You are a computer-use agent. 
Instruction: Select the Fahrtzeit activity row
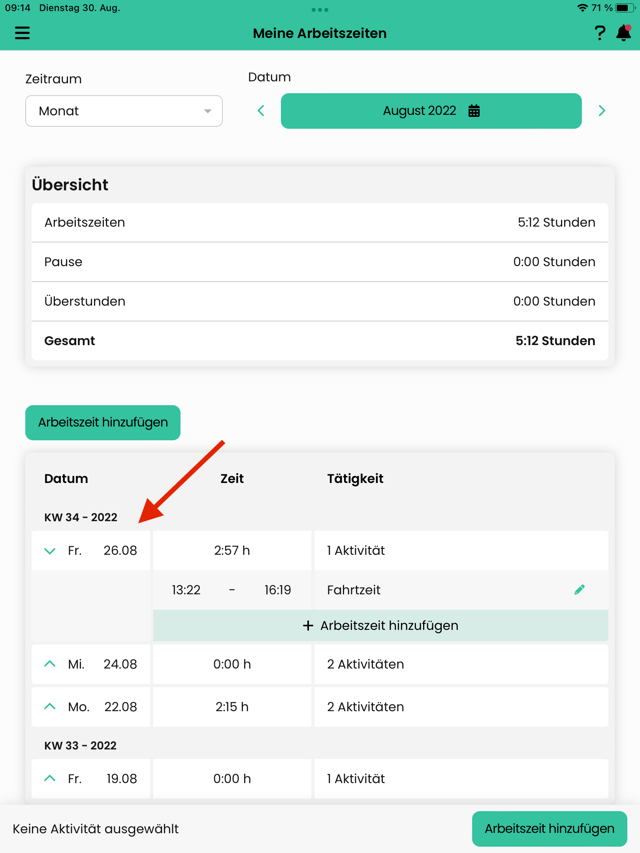click(x=461, y=590)
